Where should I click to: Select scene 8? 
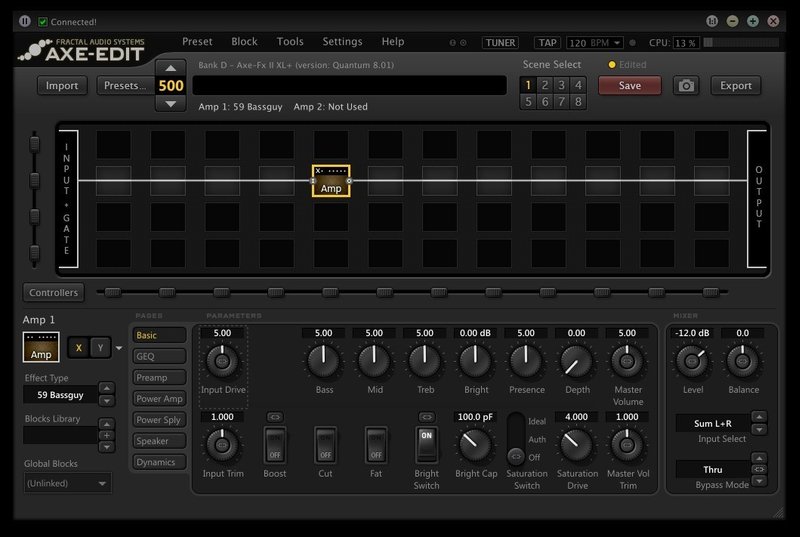(578, 101)
